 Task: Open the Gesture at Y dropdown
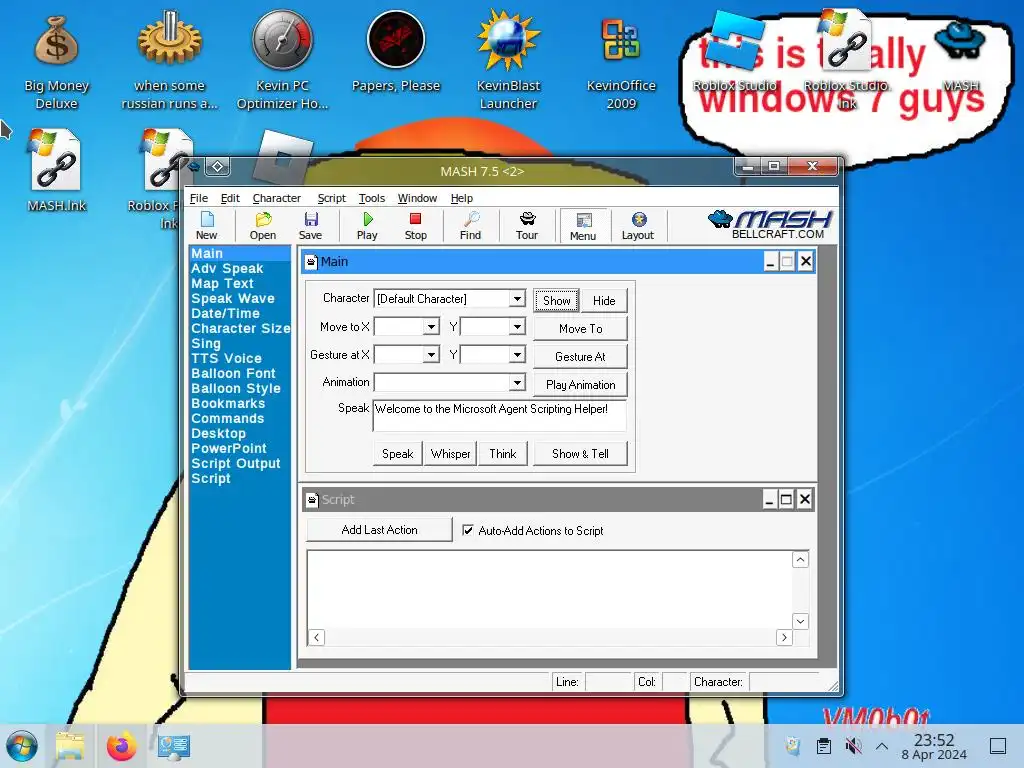click(517, 355)
